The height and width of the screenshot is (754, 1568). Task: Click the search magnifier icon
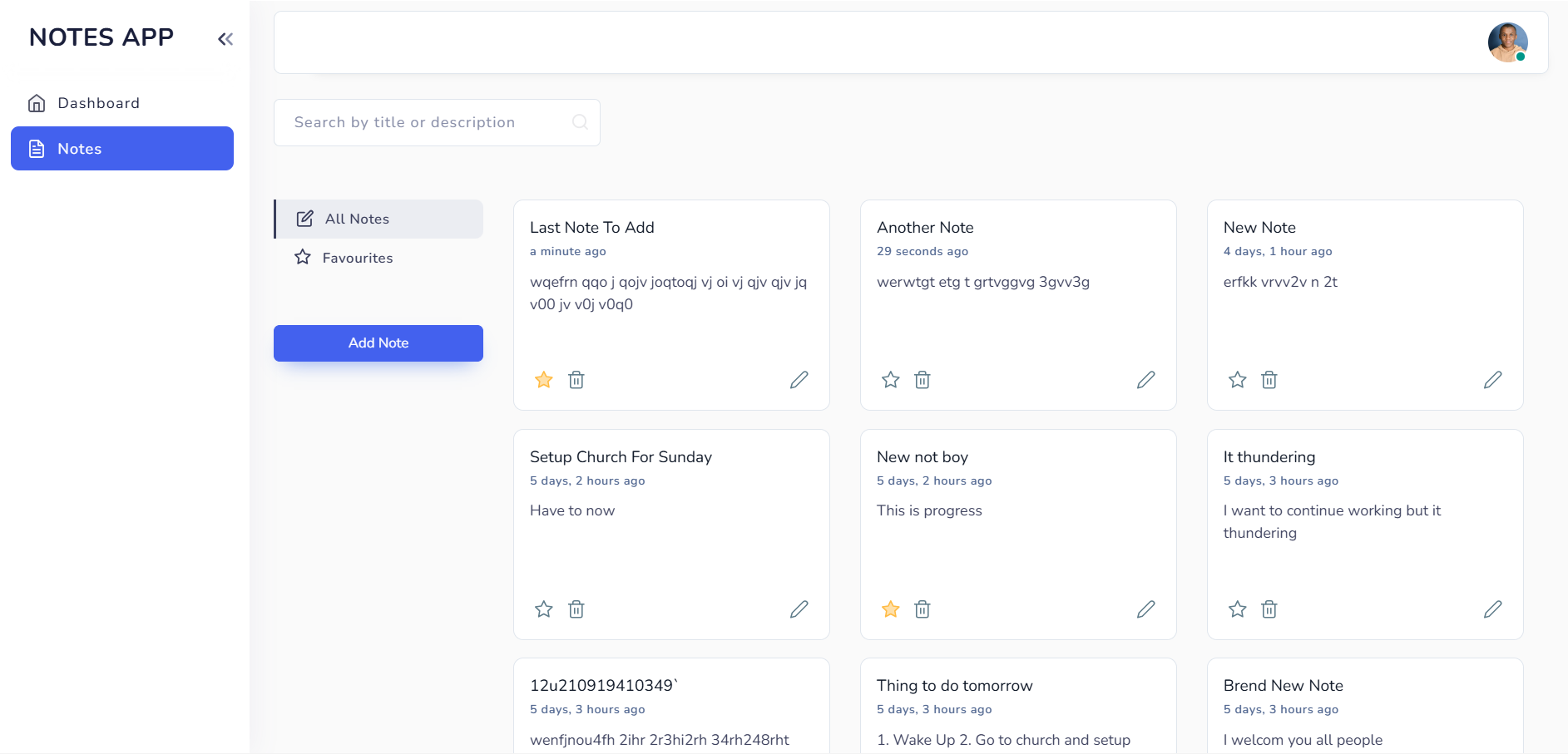click(x=580, y=122)
